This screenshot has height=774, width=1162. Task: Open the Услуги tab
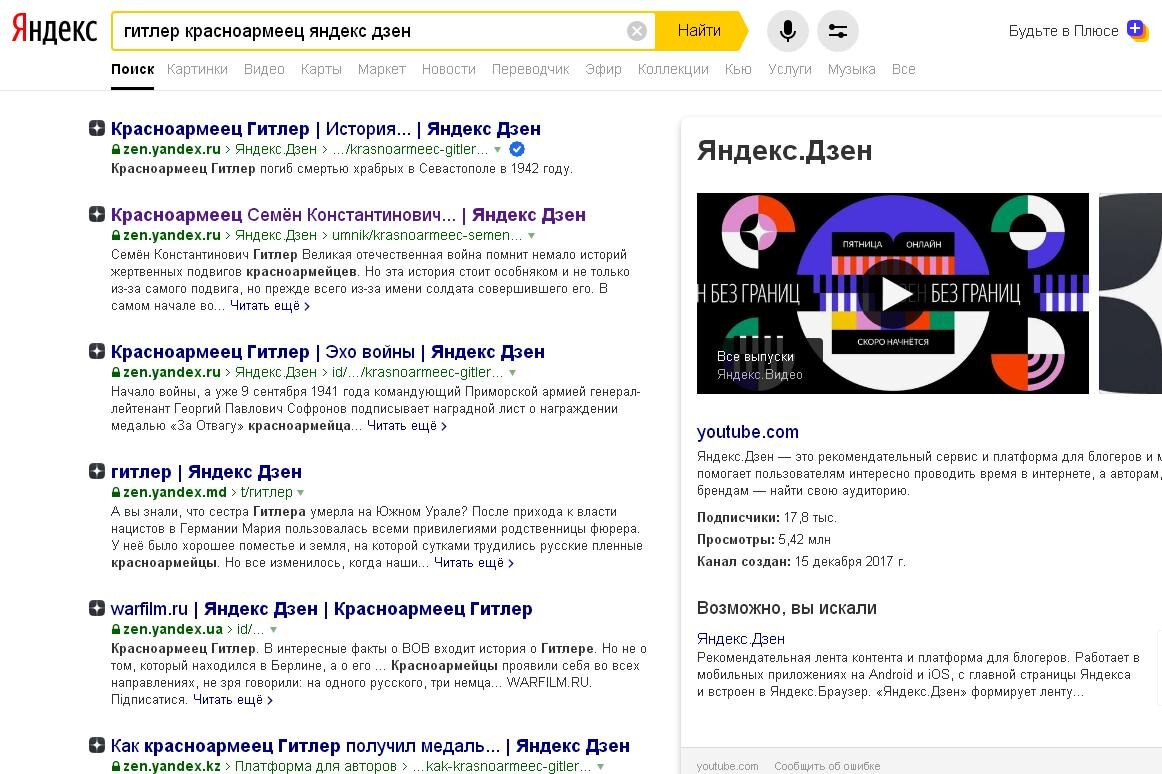click(790, 69)
